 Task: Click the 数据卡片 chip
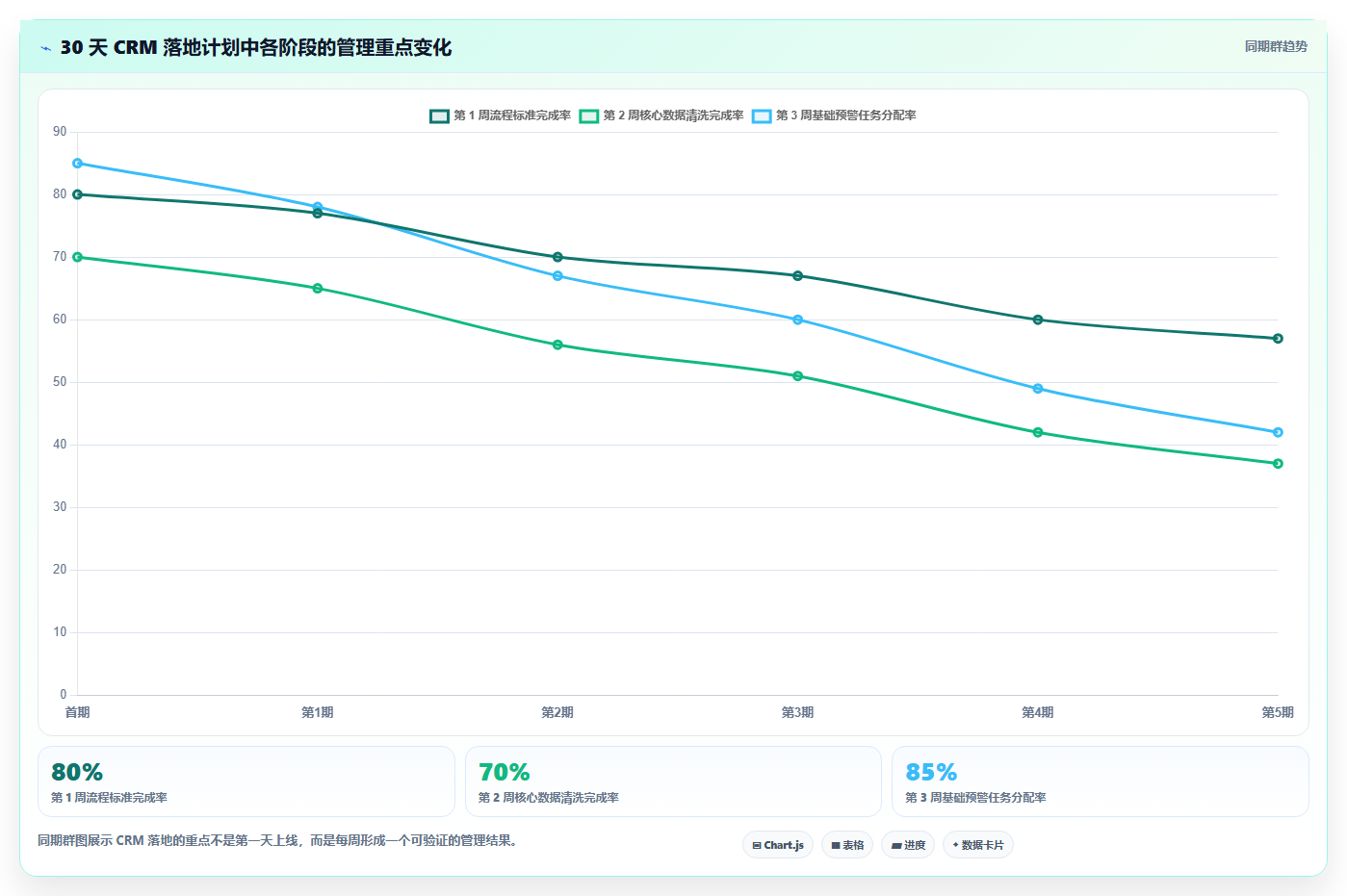tap(978, 845)
